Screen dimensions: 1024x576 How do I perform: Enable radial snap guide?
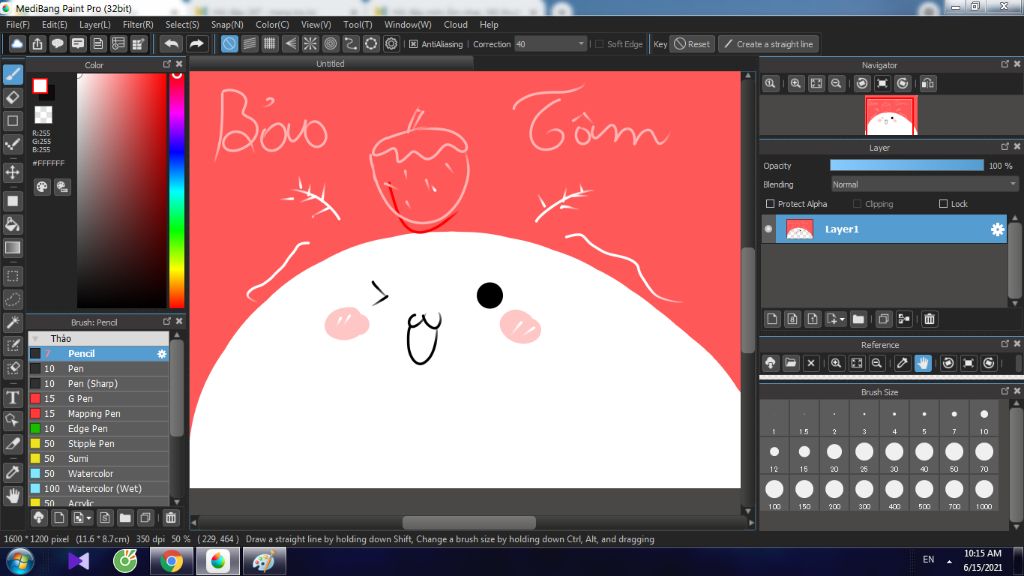click(310, 44)
